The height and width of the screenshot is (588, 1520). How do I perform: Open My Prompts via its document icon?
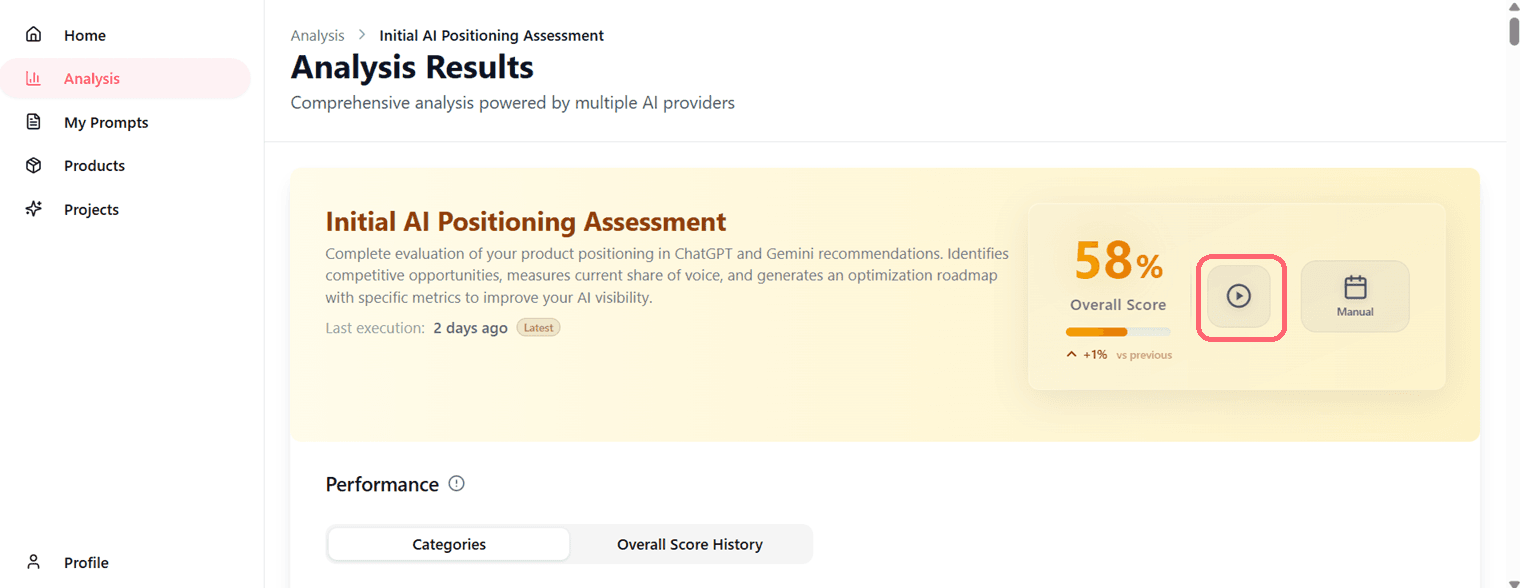point(34,122)
